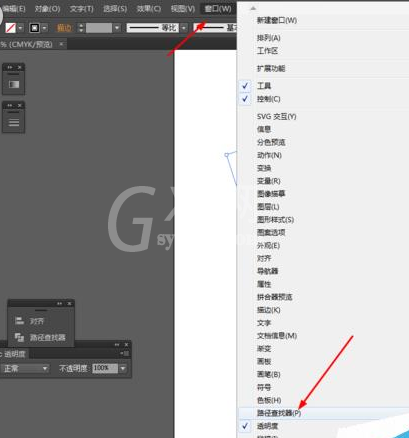Collapse the 透明度 panel with double arrows
Image resolution: width=409 pixels, height=438 pixels.
point(117,345)
